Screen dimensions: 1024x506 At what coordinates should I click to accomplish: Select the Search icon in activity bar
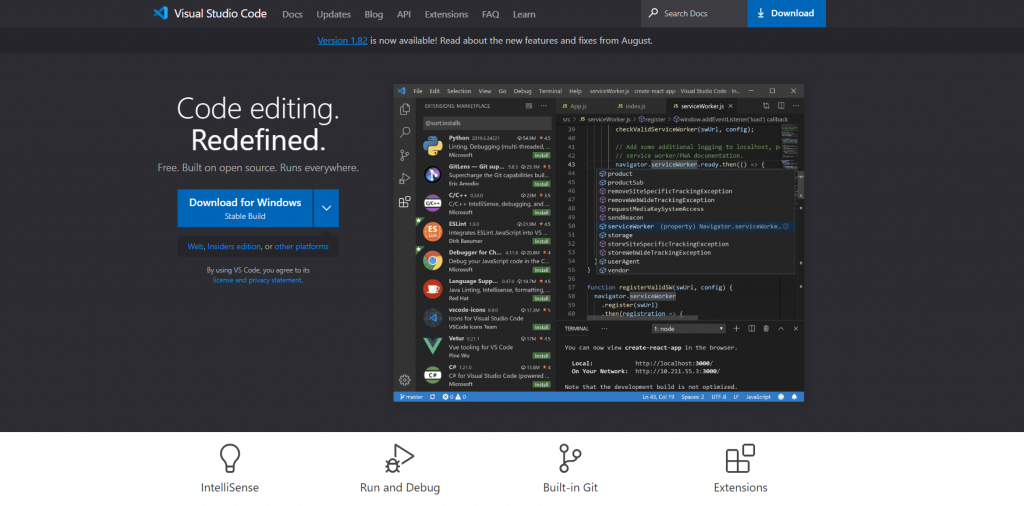pyautogui.click(x=405, y=133)
